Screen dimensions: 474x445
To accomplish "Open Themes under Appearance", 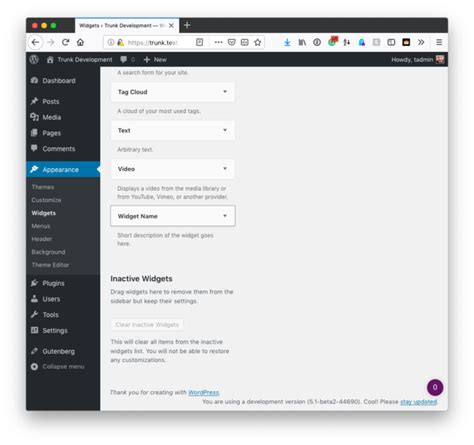I will point(43,187).
